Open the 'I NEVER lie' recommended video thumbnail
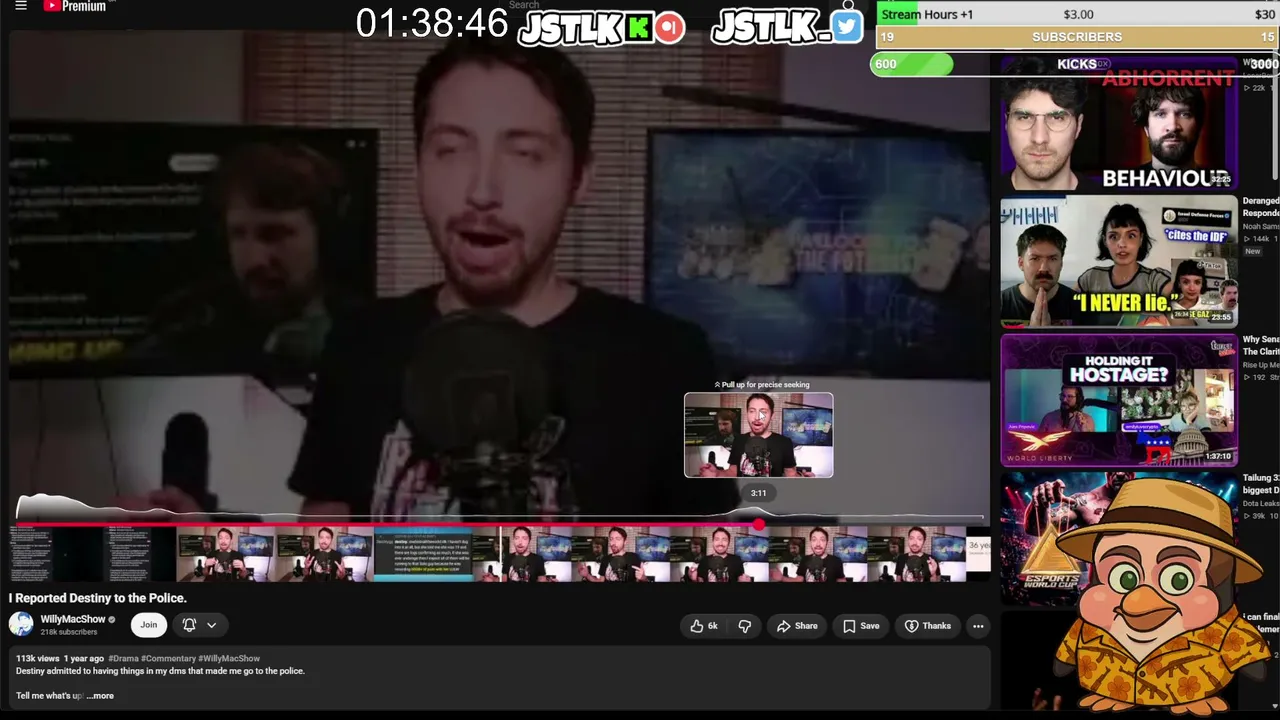 1119,261
